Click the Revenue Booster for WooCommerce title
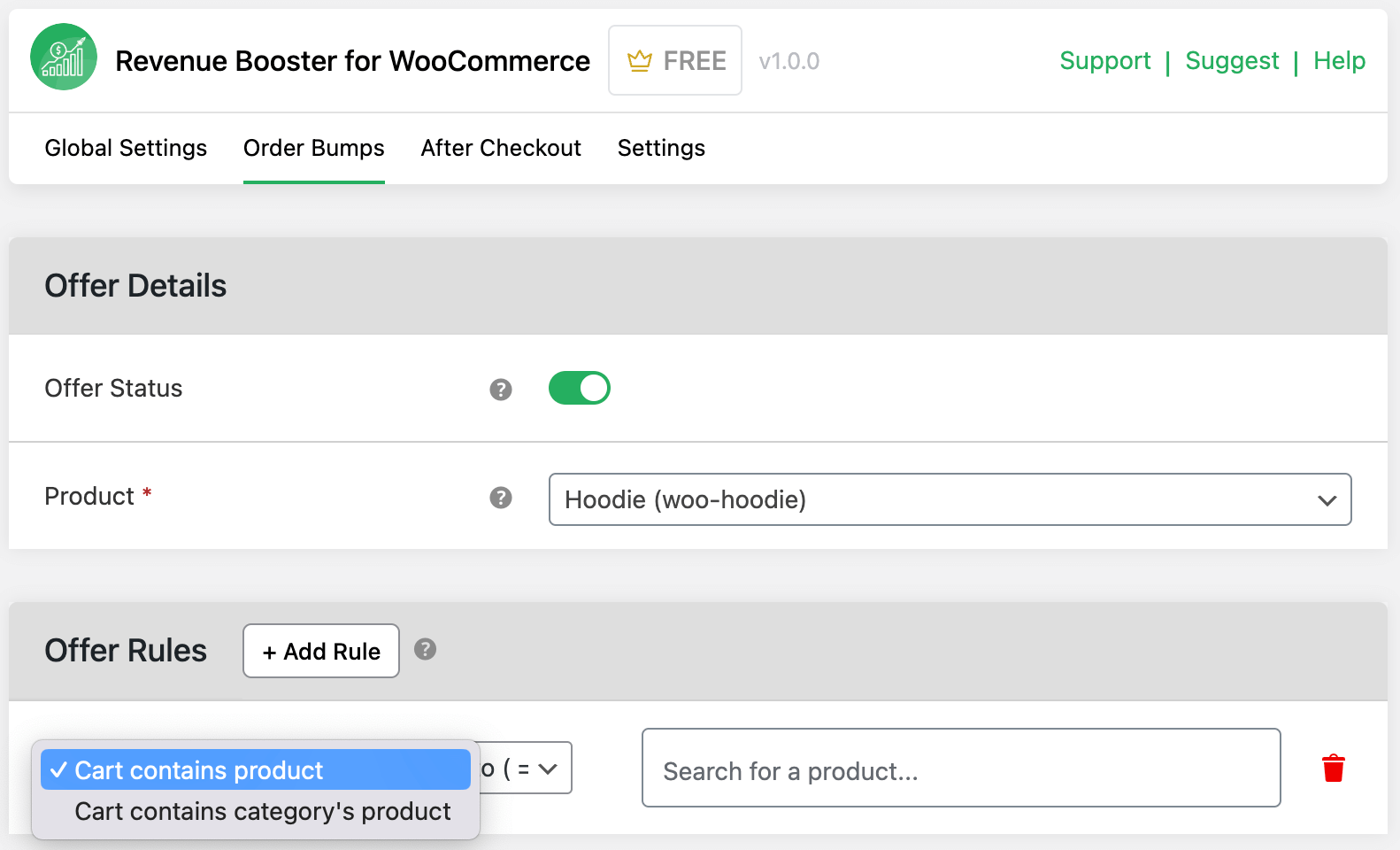Image resolution: width=1400 pixels, height=850 pixels. click(352, 61)
